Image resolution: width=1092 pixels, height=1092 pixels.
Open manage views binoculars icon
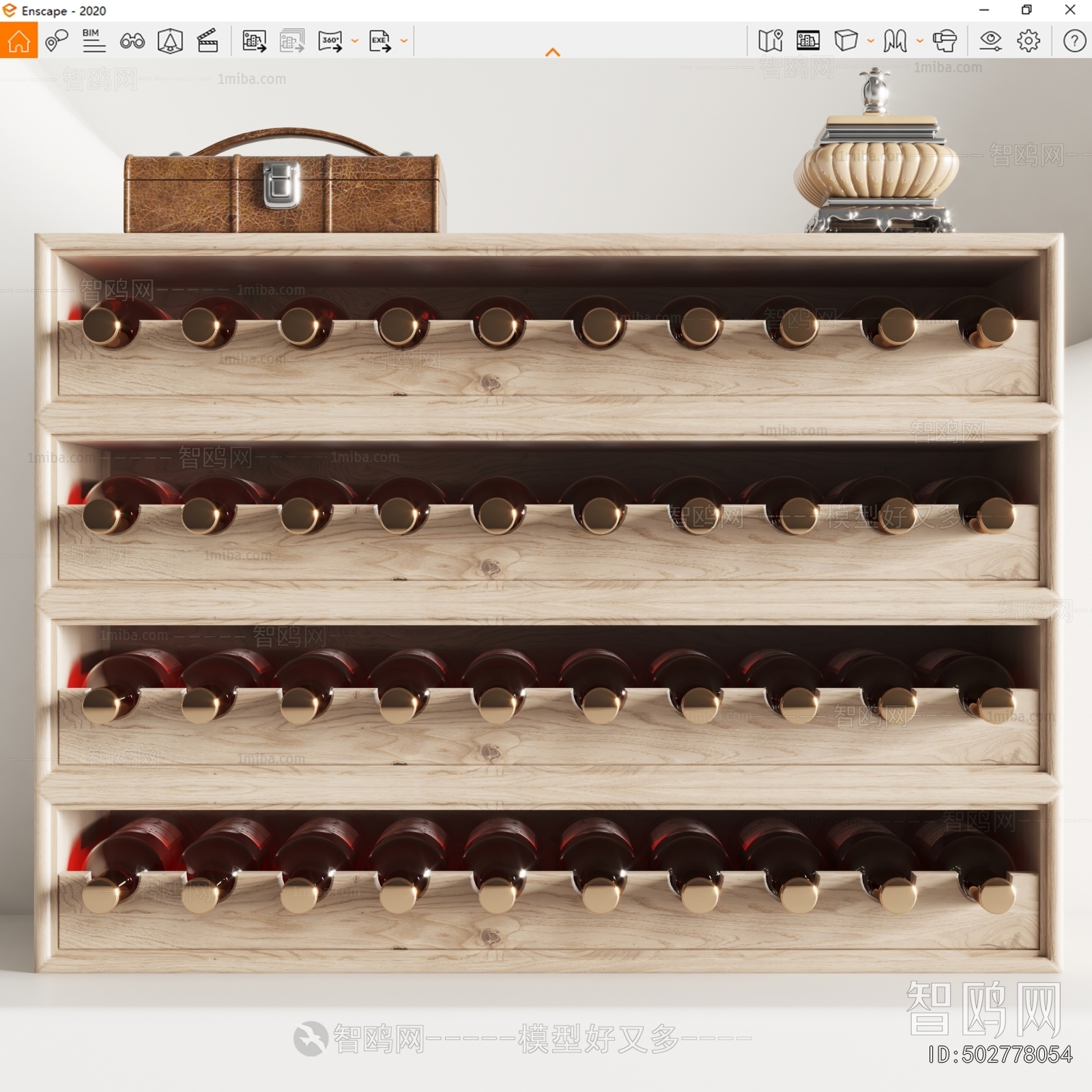(x=132, y=41)
